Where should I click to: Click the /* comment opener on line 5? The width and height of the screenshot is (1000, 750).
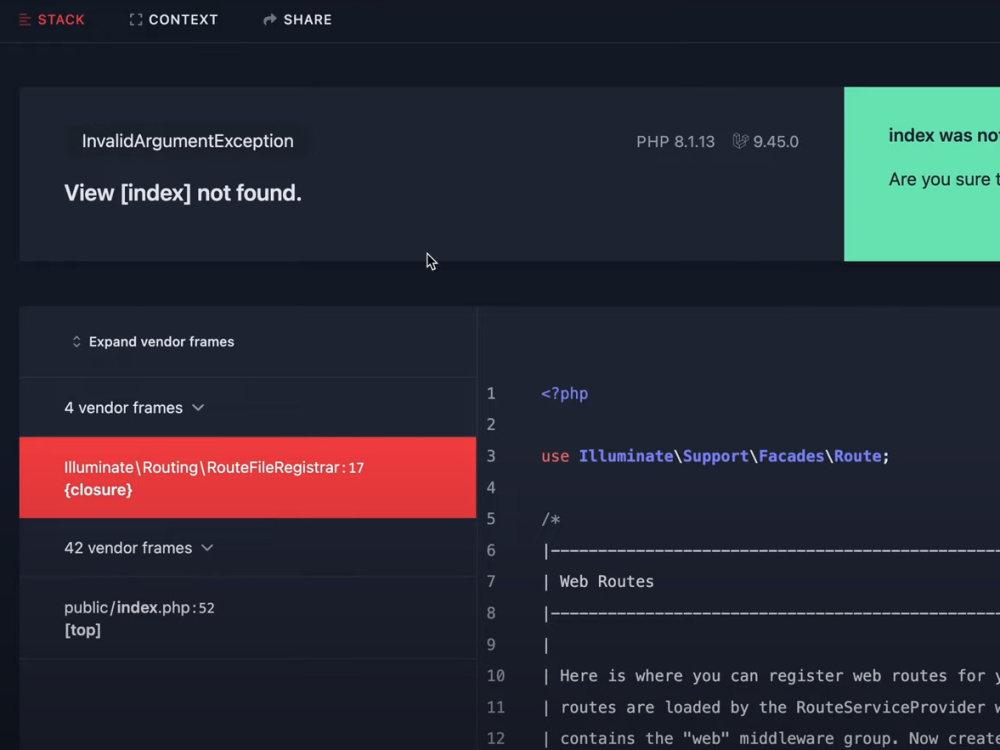click(551, 519)
